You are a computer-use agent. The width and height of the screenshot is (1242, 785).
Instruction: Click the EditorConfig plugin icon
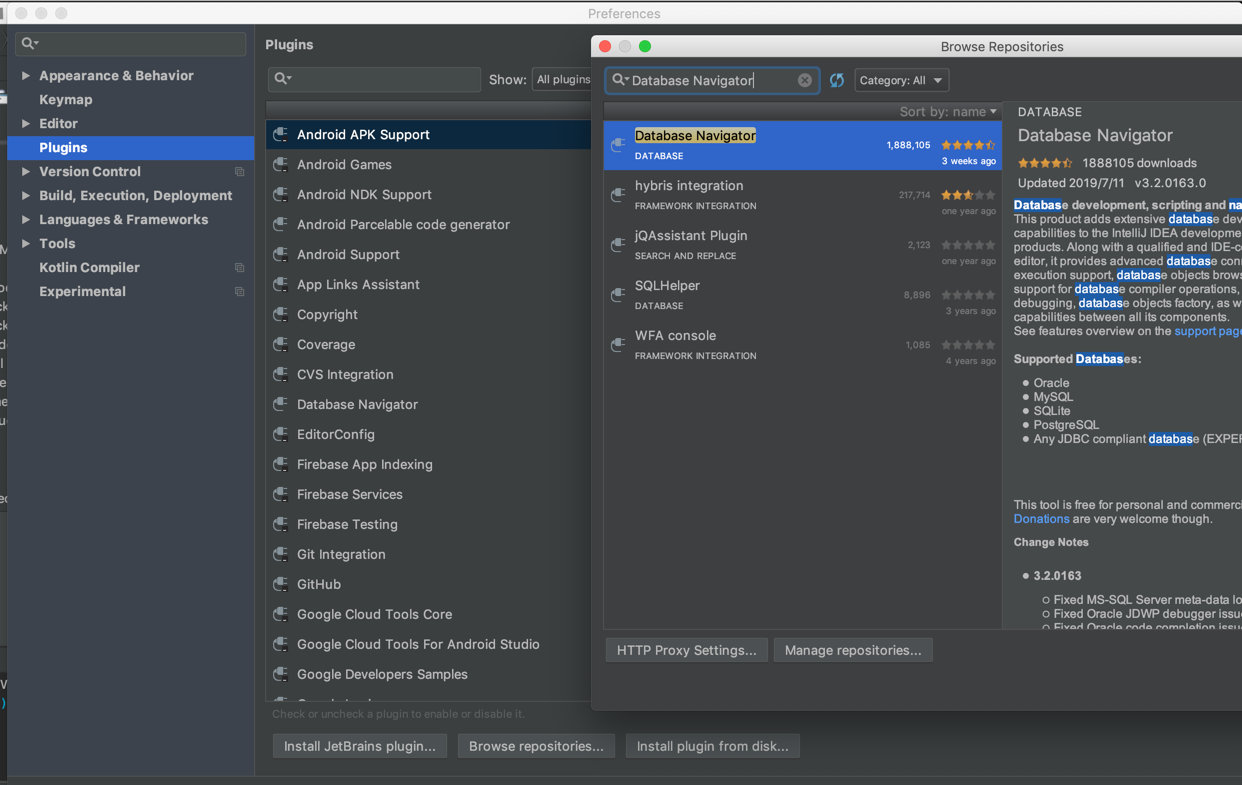click(x=281, y=435)
